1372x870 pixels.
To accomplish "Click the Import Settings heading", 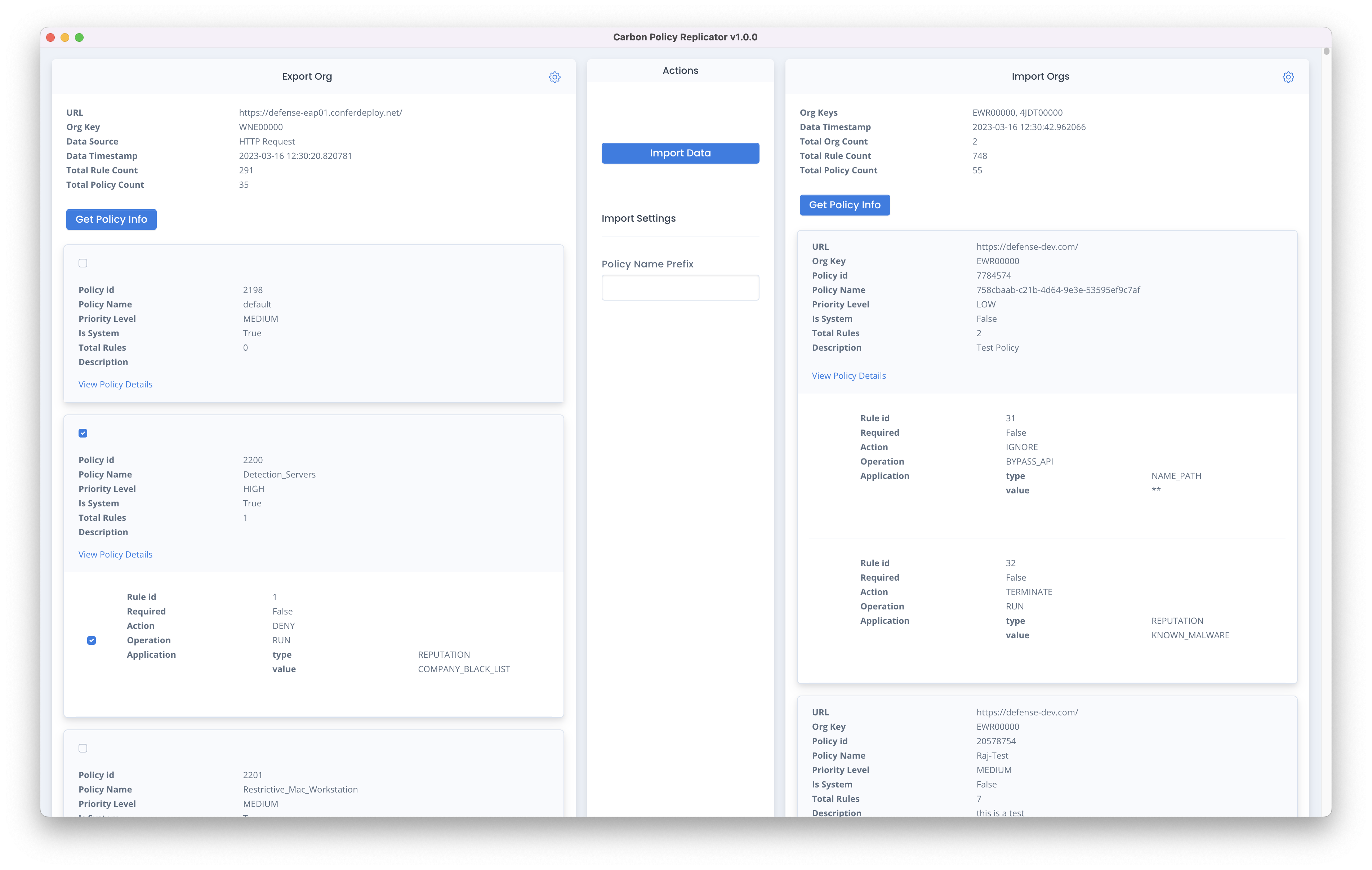I will tap(638, 218).
